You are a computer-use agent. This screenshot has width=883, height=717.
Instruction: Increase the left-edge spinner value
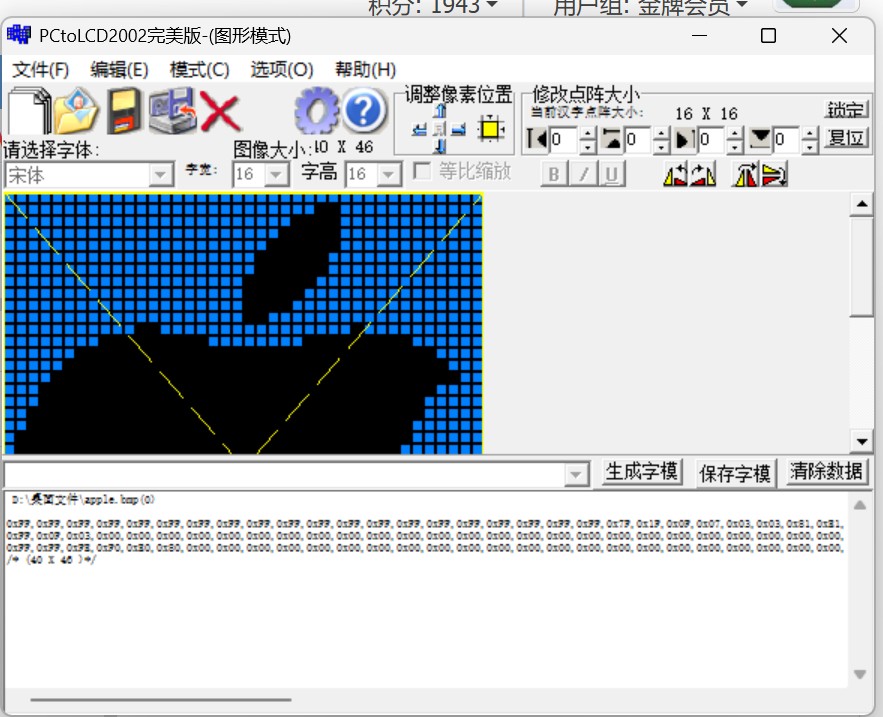click(x=587, y=133)
